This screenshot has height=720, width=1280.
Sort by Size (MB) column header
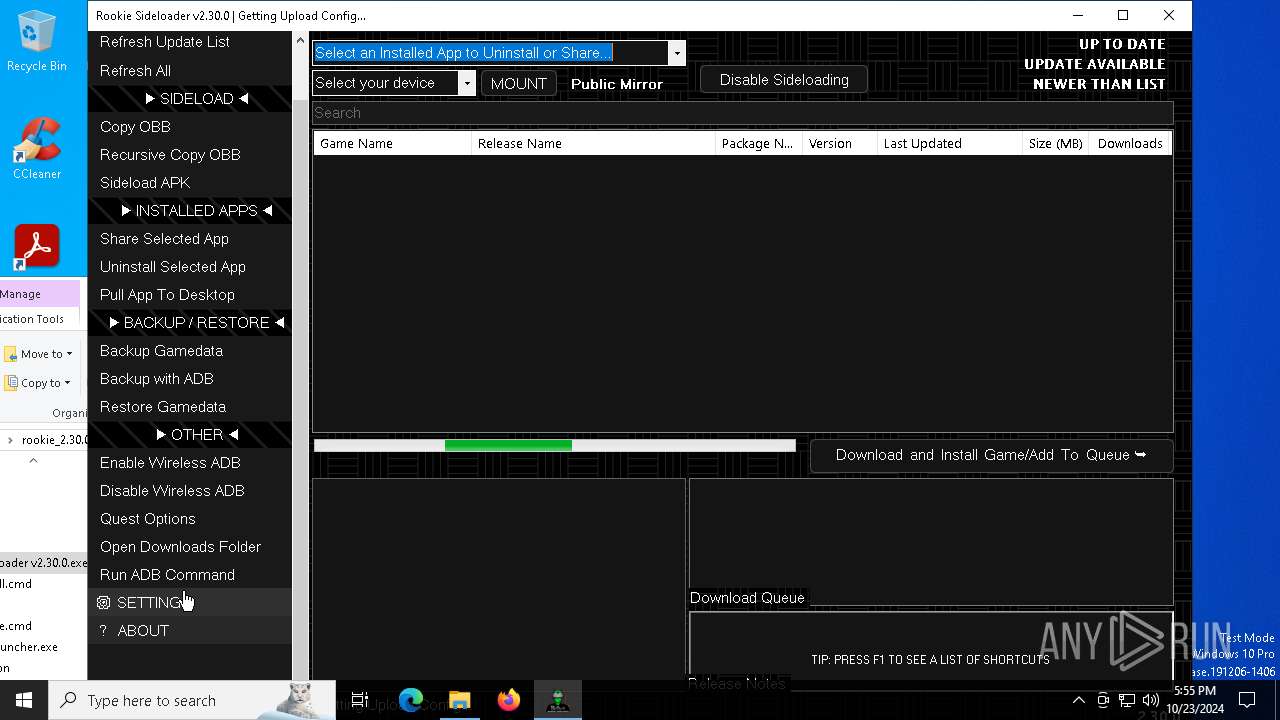(1056, 143)
